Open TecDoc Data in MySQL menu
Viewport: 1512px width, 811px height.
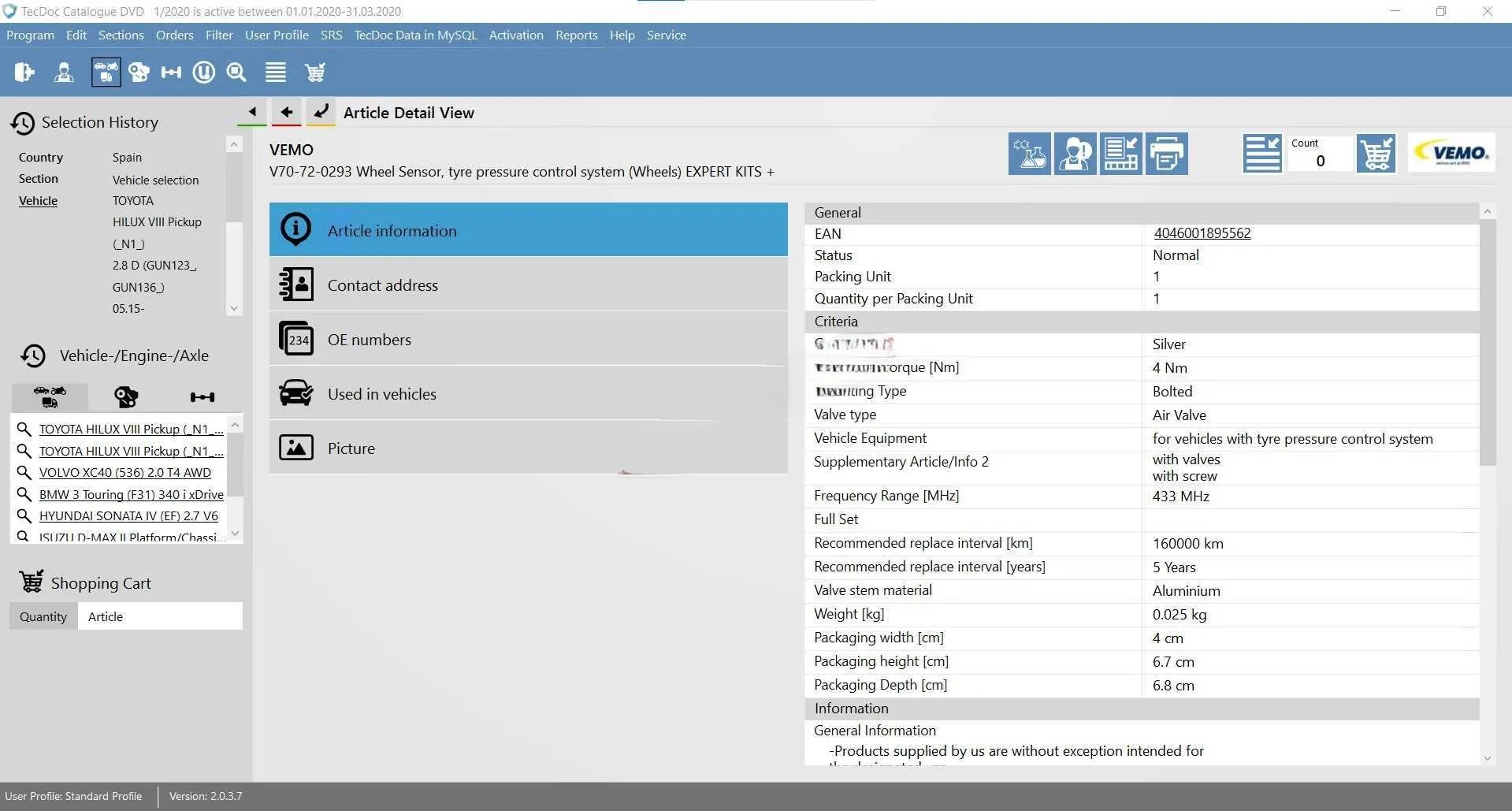[416, 35]
